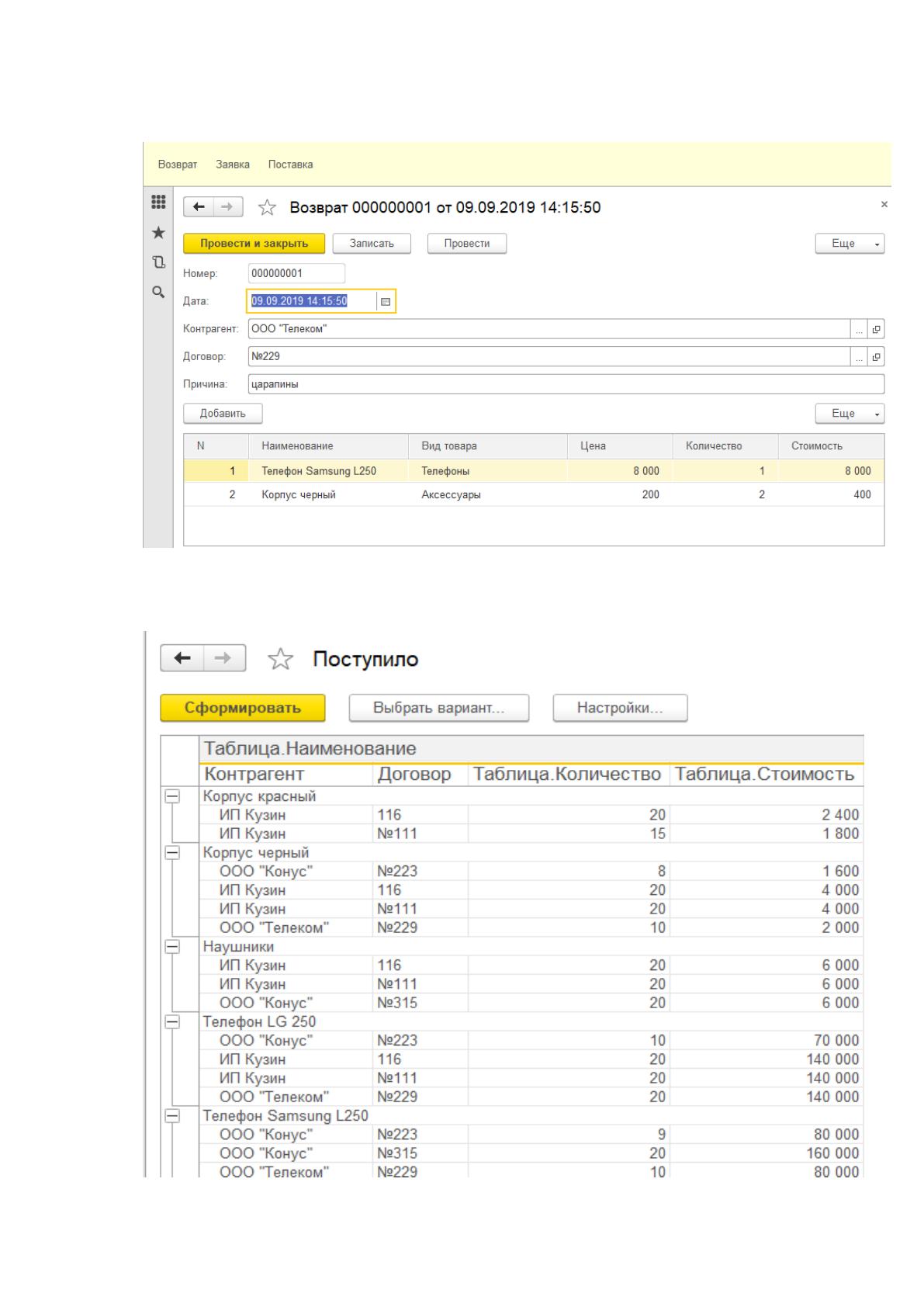This screenshot has height=1307, width=924.
Task: Click into the Причина input field
Action: click(x=566, y=384)
